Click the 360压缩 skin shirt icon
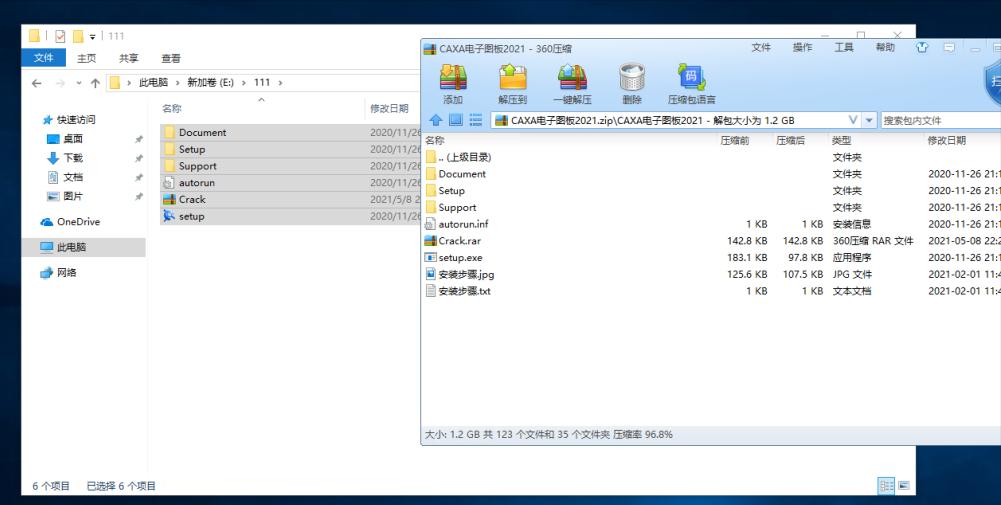Viewport: 1001px width, 505px height. (x=924, y=48)
